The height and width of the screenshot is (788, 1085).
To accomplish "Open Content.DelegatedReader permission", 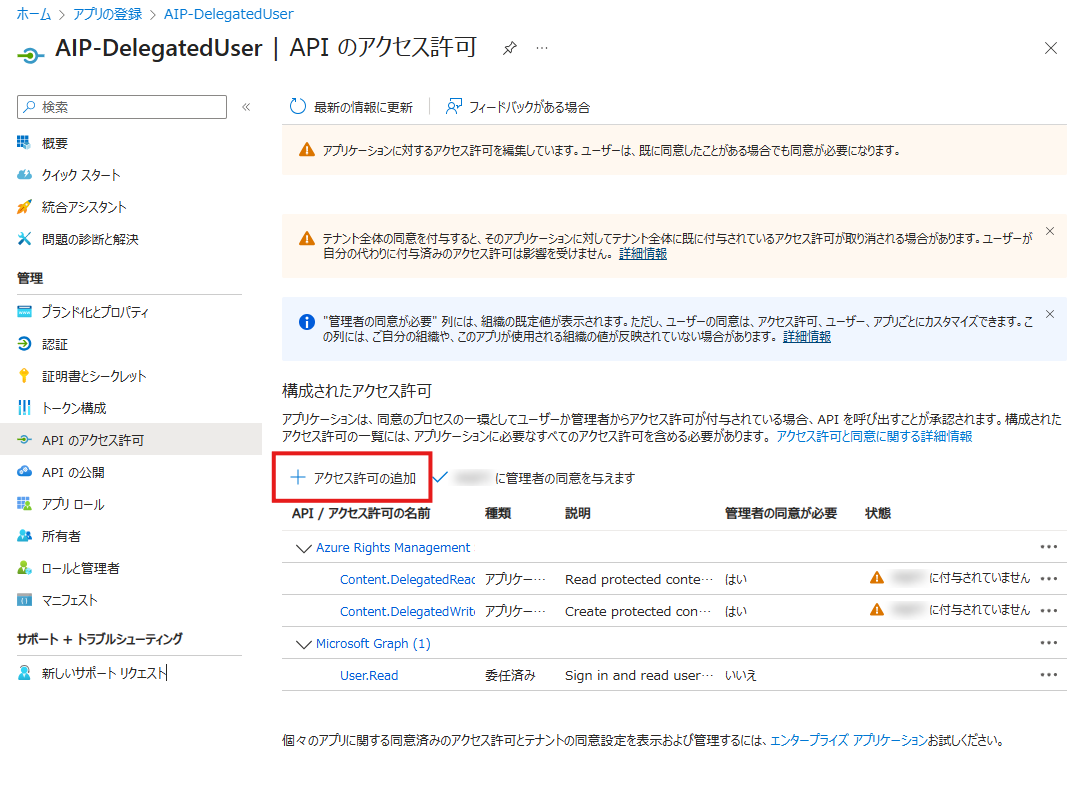I will tap(408, 580).
